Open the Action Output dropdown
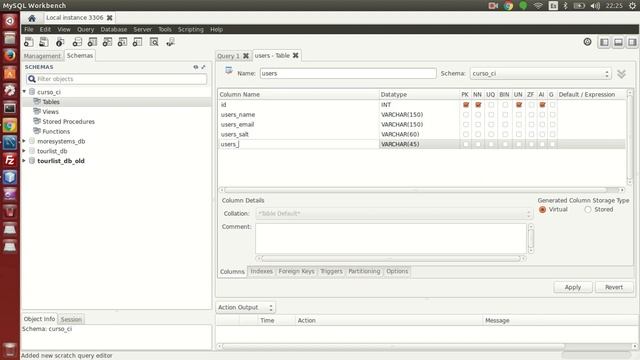640x360 pixels. pyautogui.click(x=245, y=307)
